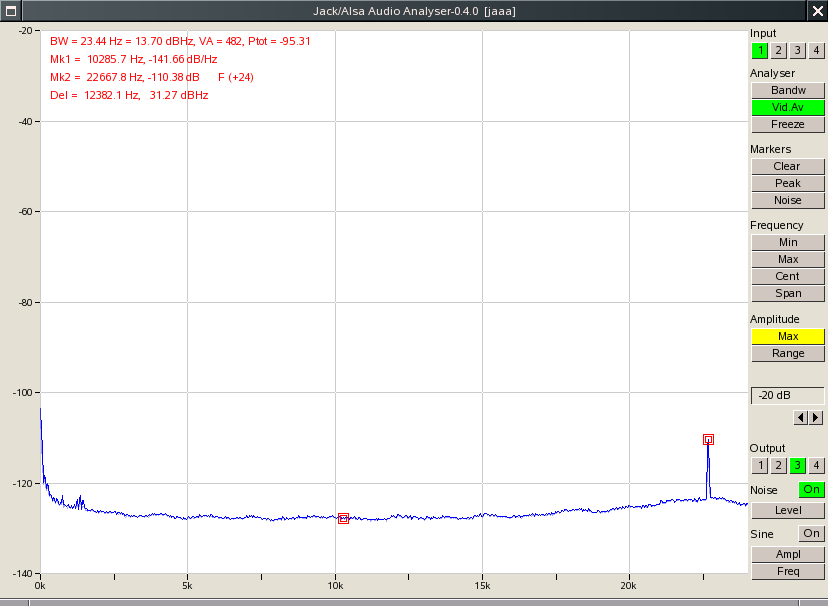Select the Mk1 marker near 10k

click(x=343, y=518)
